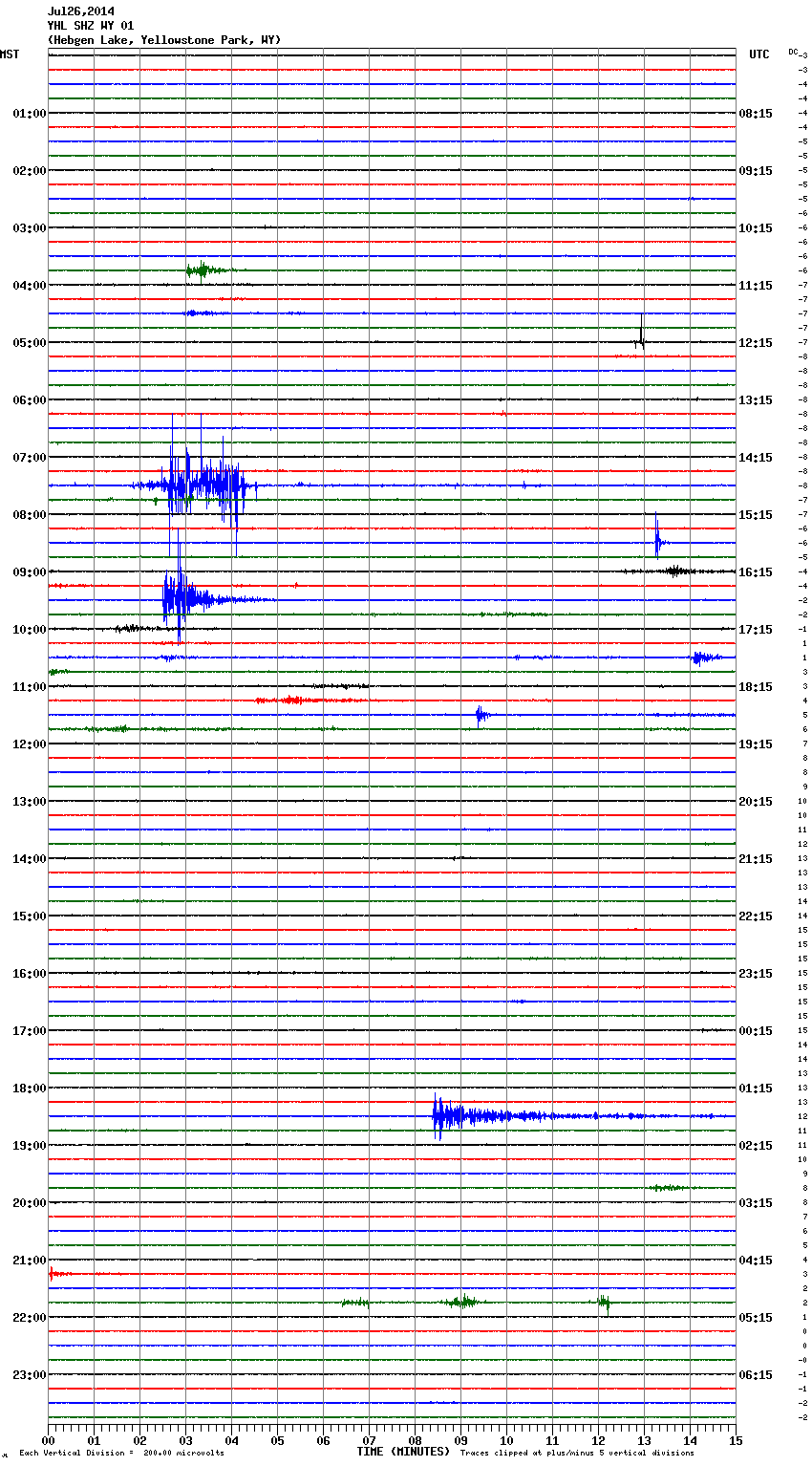
Task: Click the Traces clipped at plus/minus 5 footer note
Action: (577, 1453)
